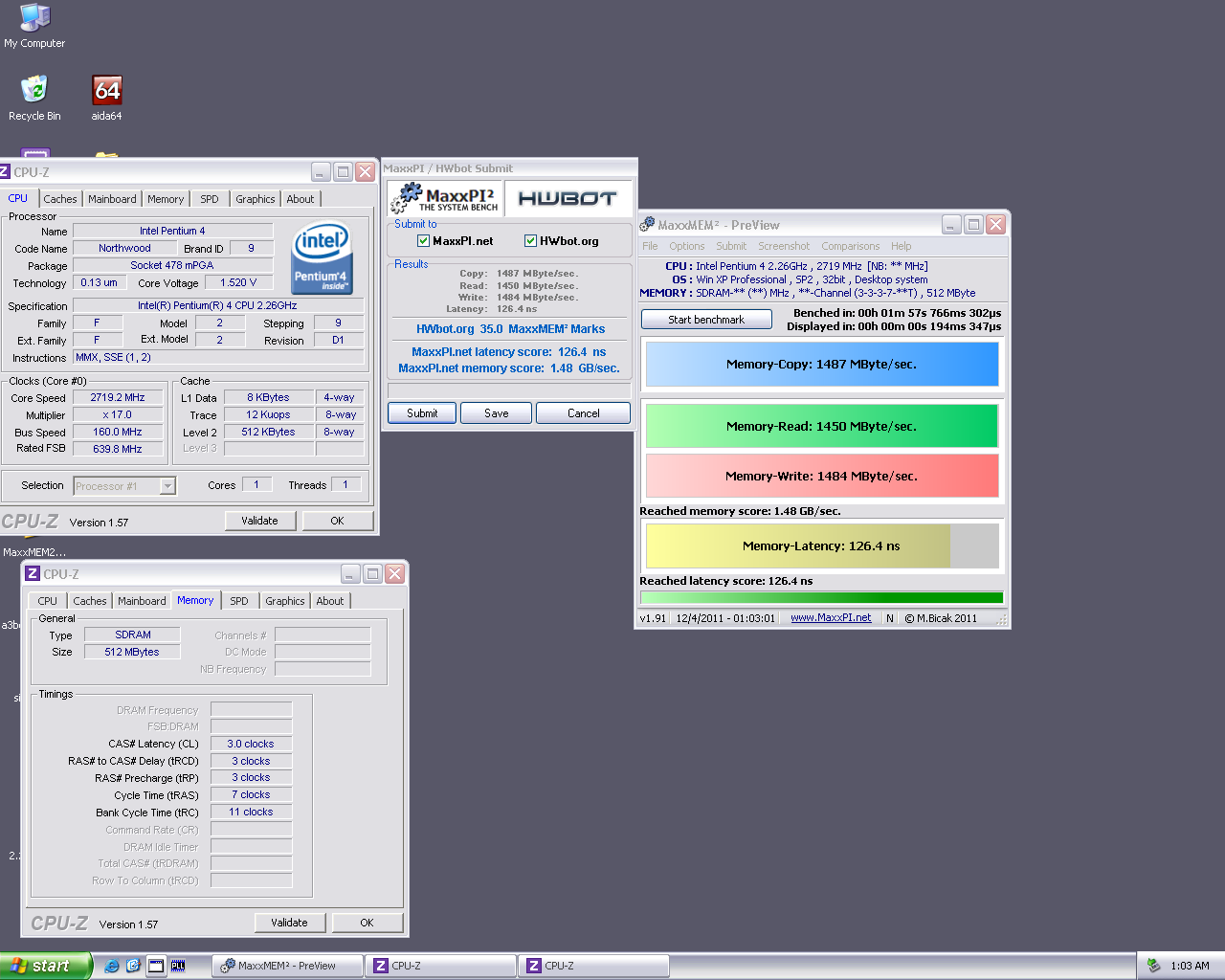Click the MaxxMEM² window resize grip
The height and width of the screenshot is (980, 1225).
point(1001,619)
